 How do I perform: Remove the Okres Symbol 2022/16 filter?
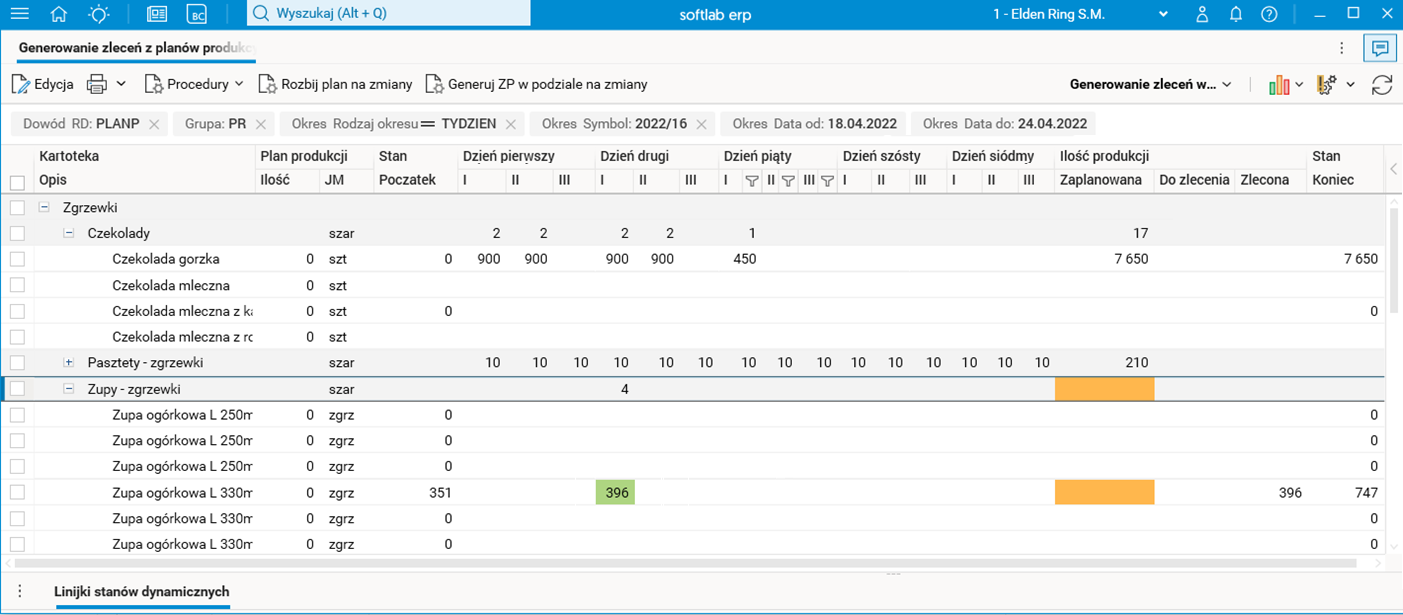click(x=701, y=124)
